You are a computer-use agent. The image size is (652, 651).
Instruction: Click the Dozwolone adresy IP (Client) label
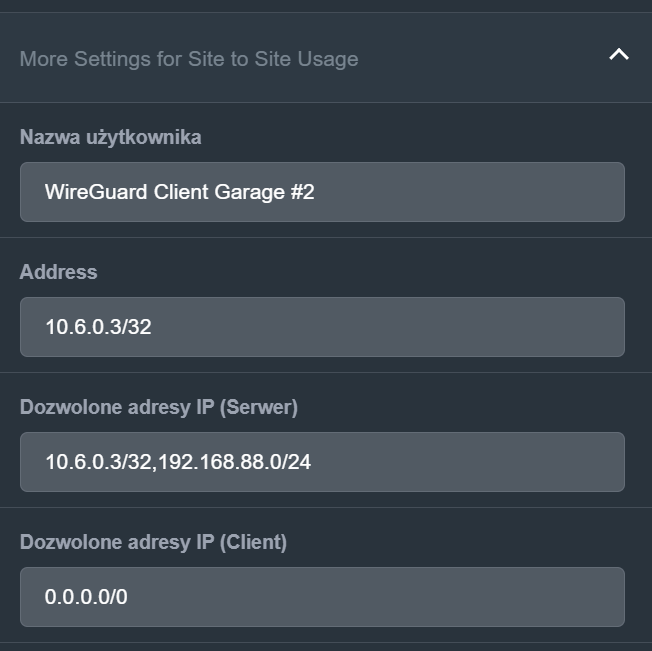click(x=153, y=542)
